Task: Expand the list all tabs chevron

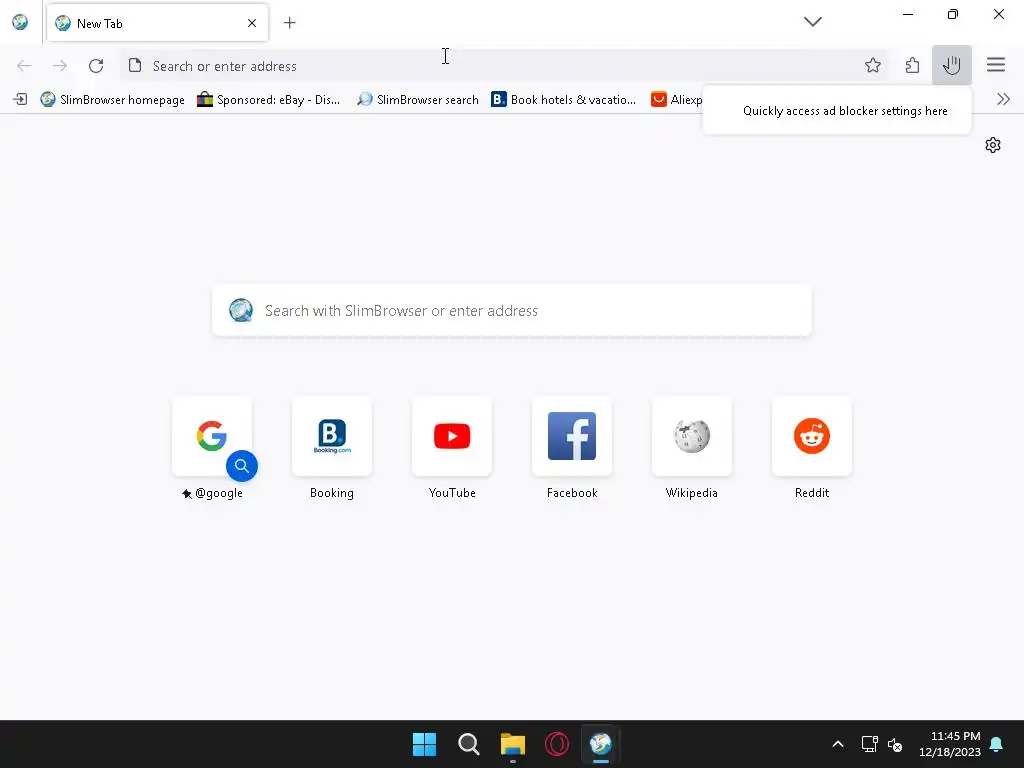Action: coord(812,22)
